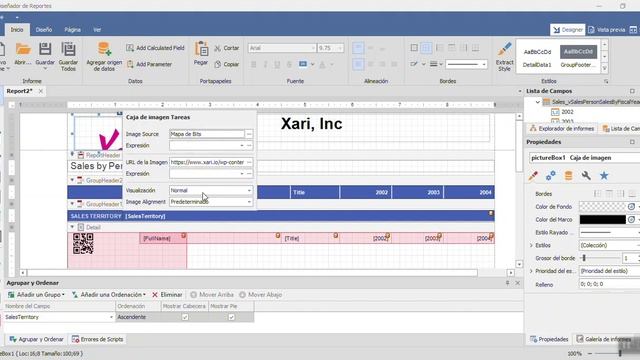This screenshot has width=640, height=360.
Task: Open the Image Source Mapa de Bits field
Action: pos(207,134)
